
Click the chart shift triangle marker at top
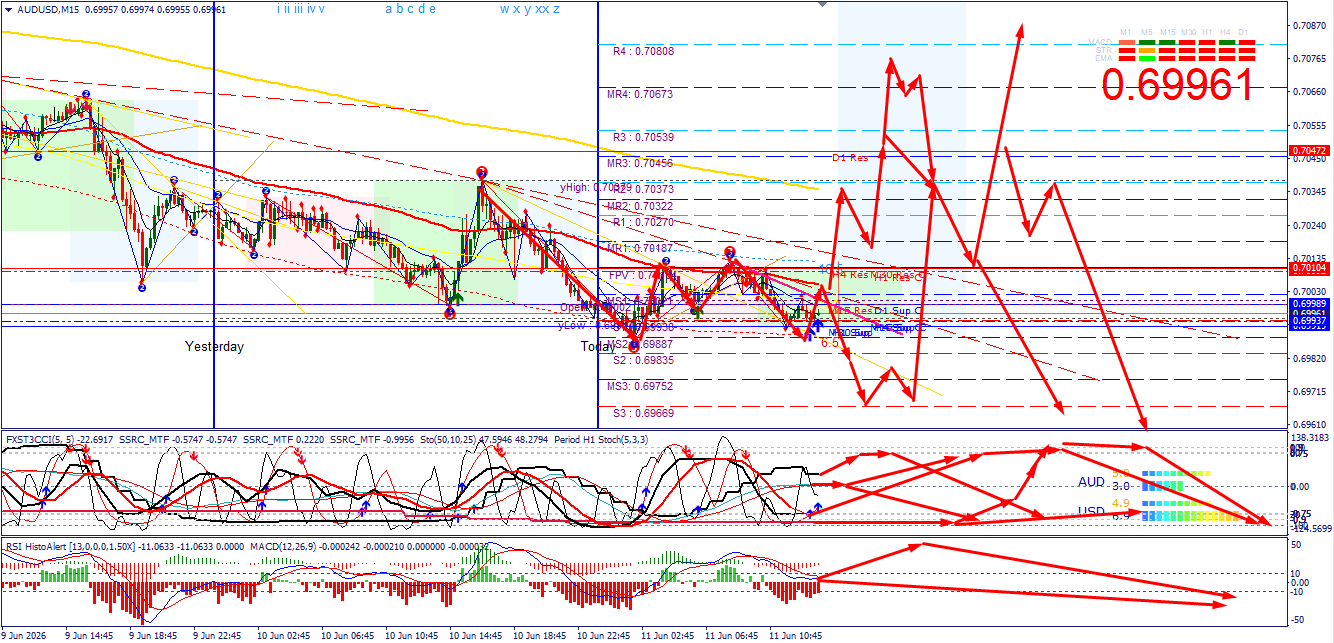point(822,5)
